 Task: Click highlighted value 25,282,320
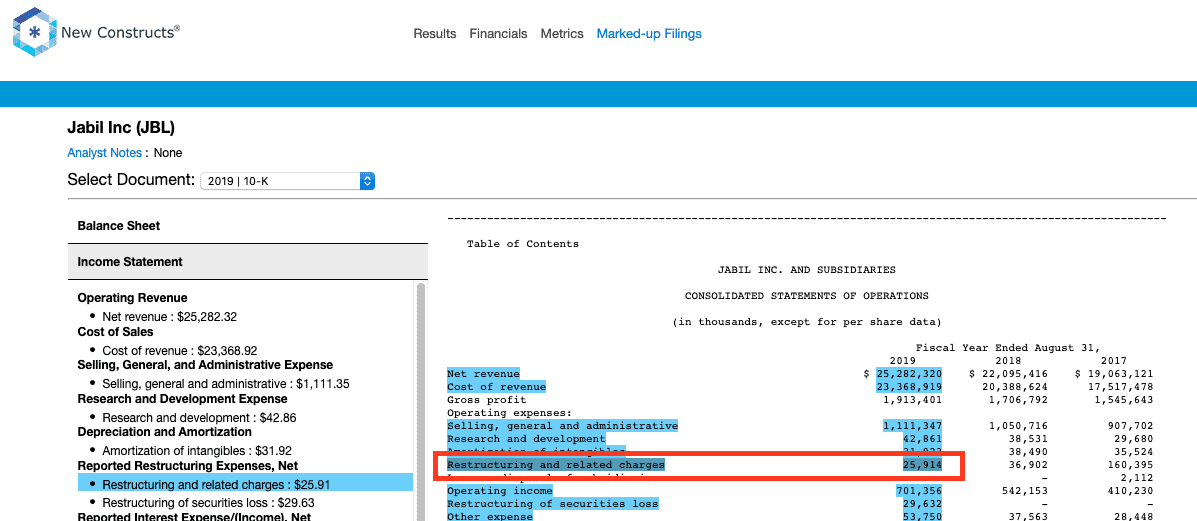pyautogui.click(x=908, y=374)
